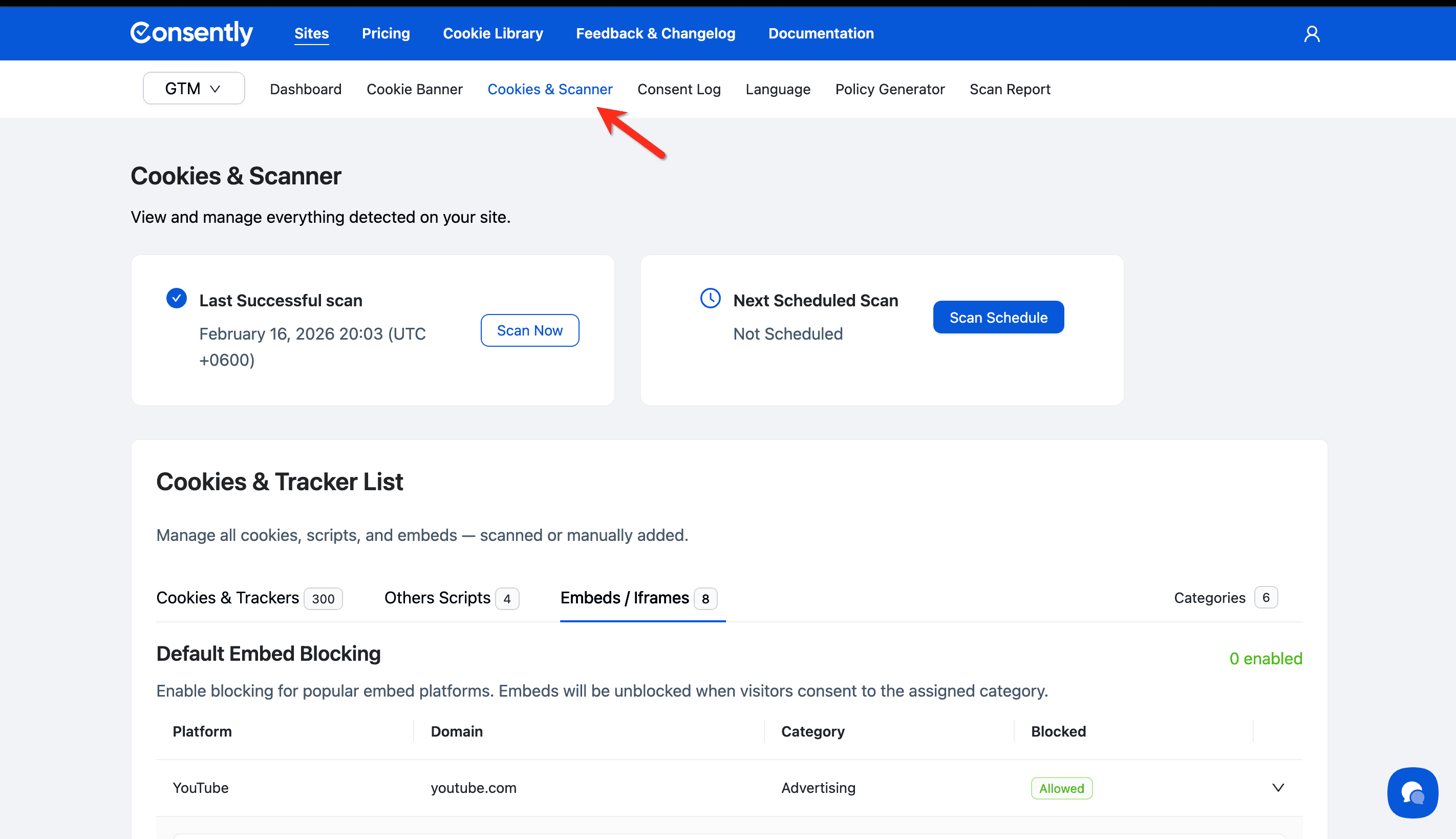The image size is (1456, 839).
Task: Select the Embeds / Iframes tab
Action: click(638, 598)
